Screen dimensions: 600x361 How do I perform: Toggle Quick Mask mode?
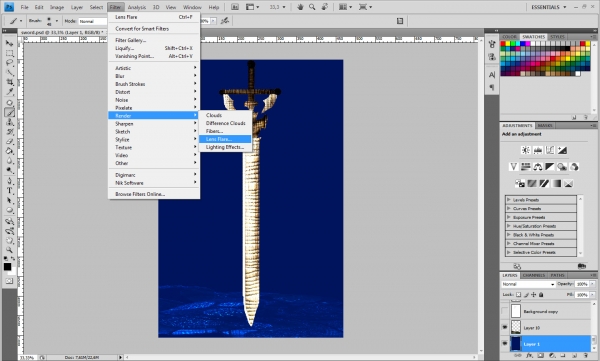10,281
